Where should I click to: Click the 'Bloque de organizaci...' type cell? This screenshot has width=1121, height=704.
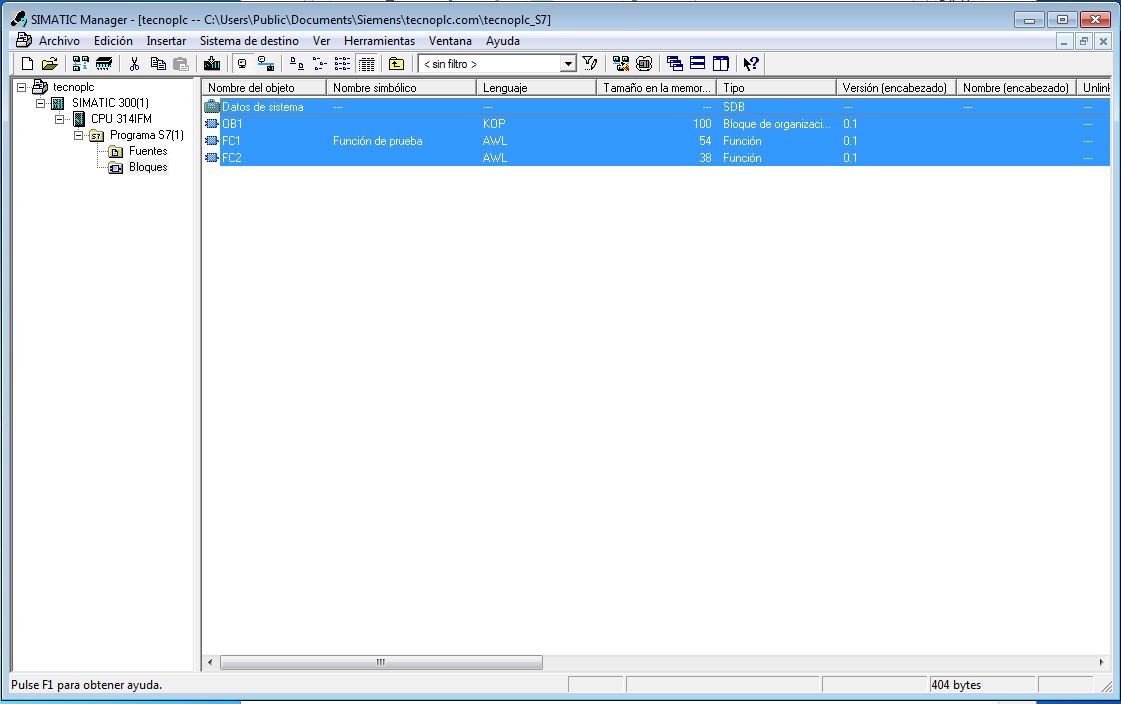(x=776, y=124)
